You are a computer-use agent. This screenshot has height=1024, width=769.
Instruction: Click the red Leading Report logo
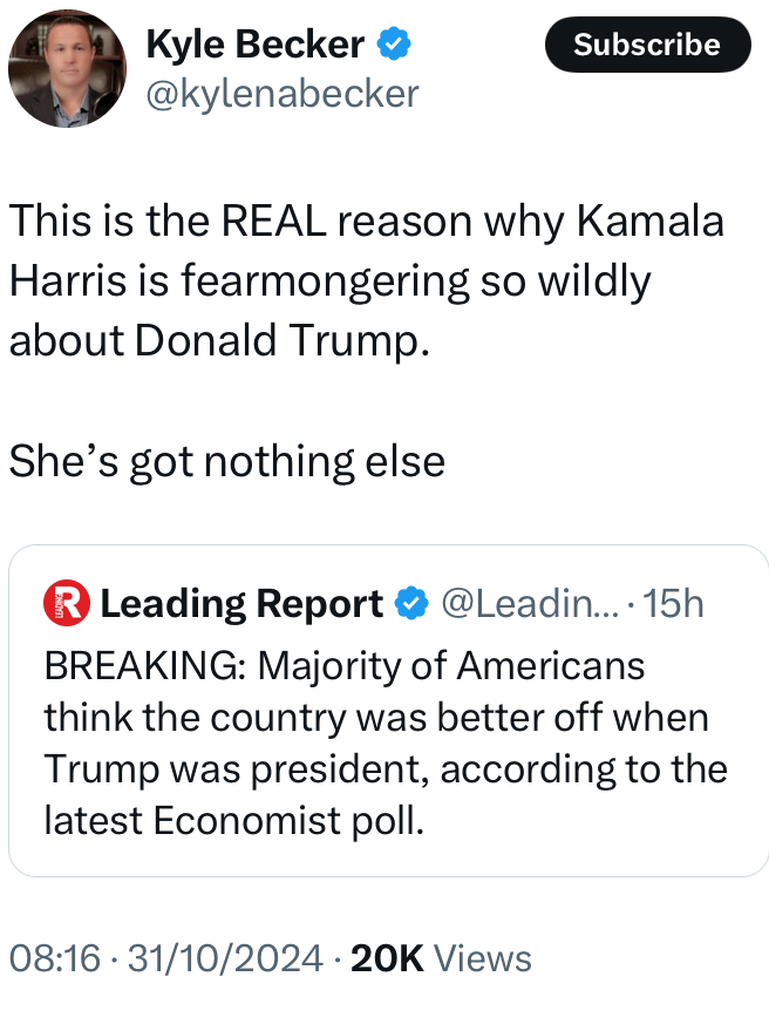[66, 603]
